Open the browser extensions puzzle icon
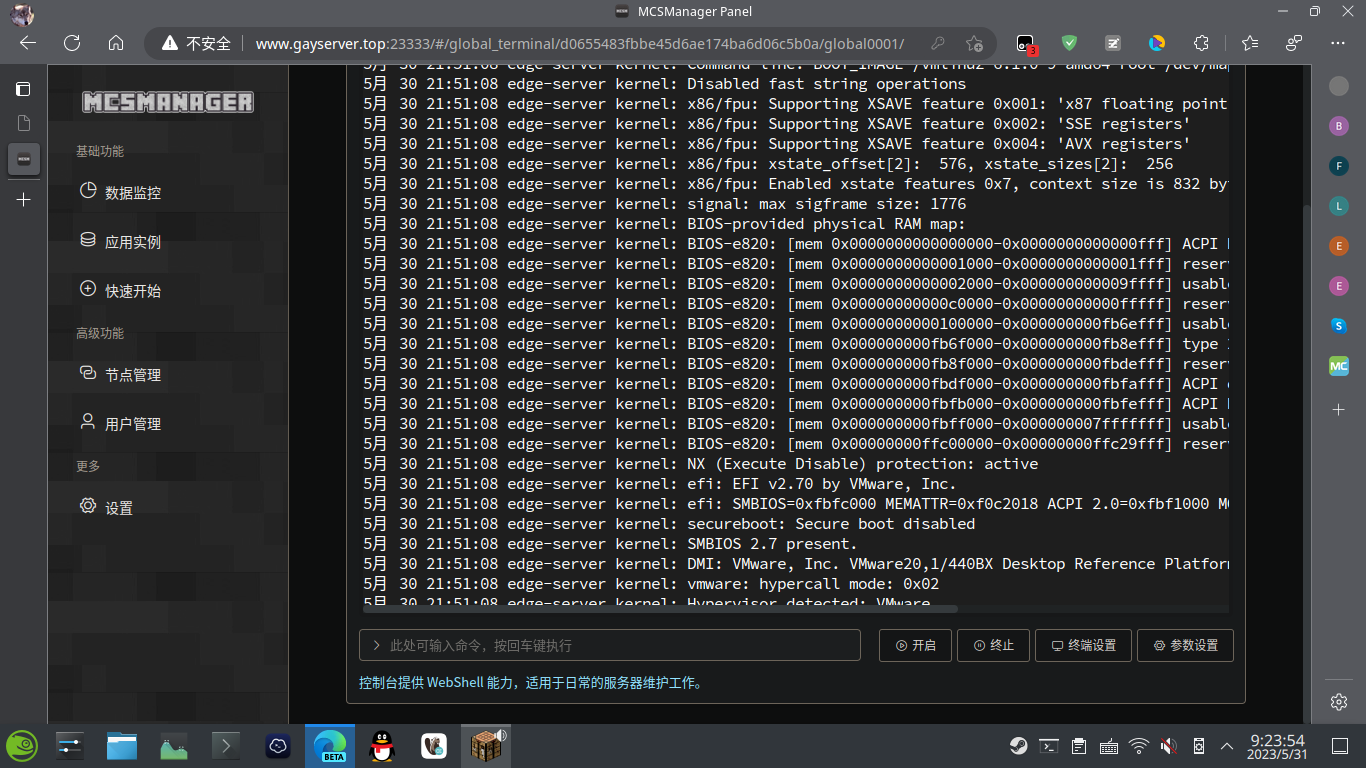Image resolution: width=1366 pixels, height=768 pixels. point(1199,43)
